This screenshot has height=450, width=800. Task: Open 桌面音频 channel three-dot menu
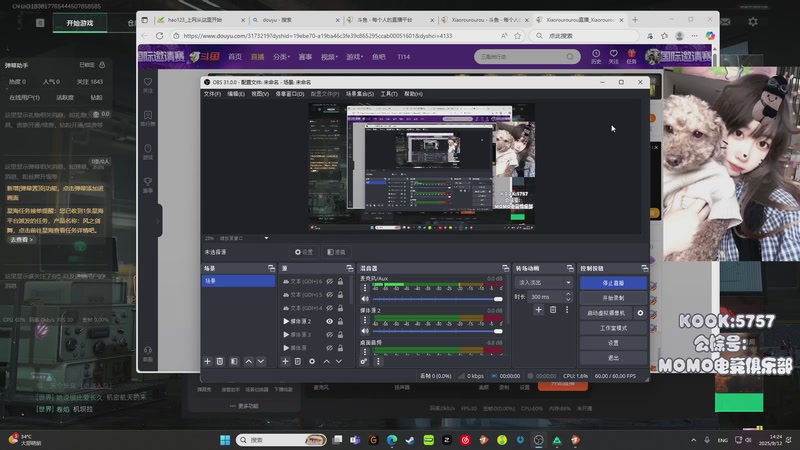(x=365, y=352)
